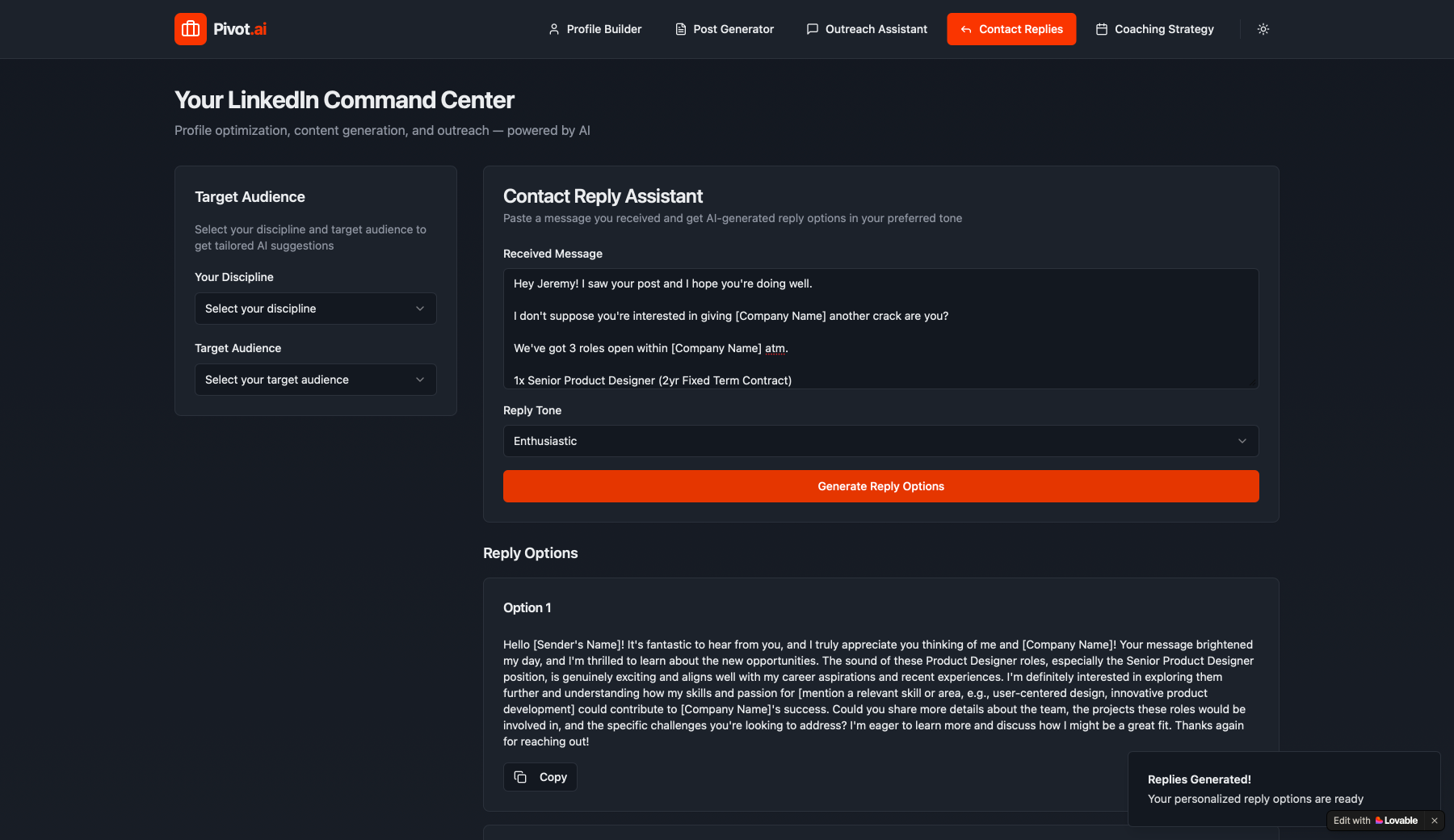This screenshot has height=840, width=1454.
Task: Click the Replies Generated! toast notification
Action: click(1284, 789)
